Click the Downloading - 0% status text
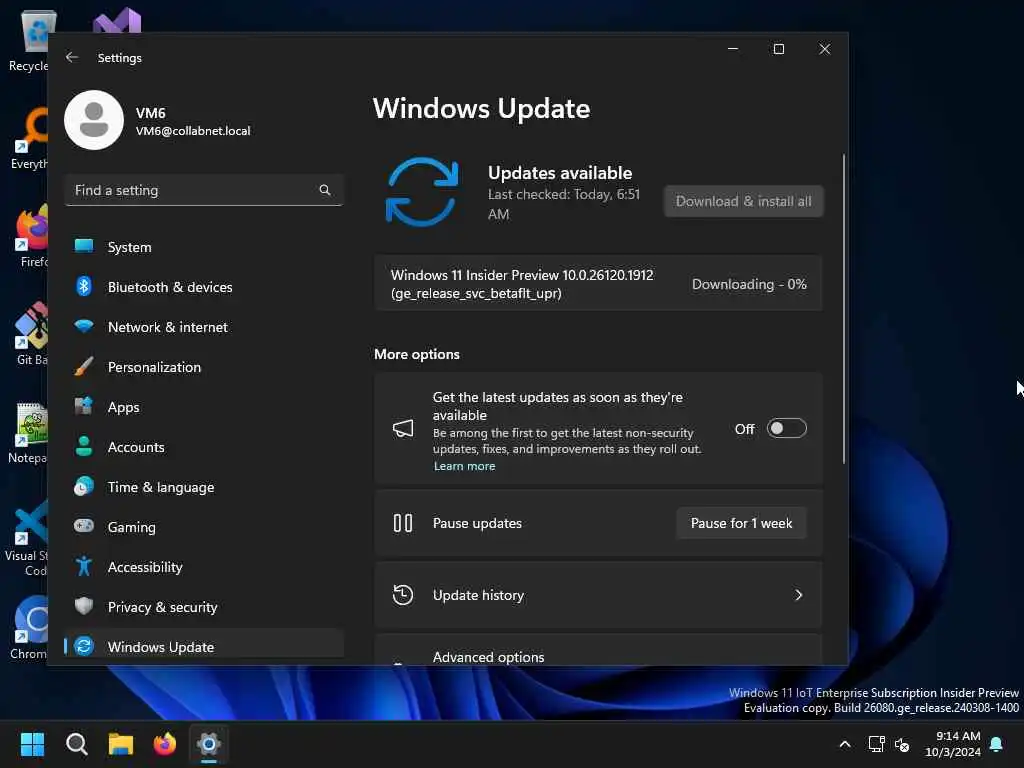 pyautogui.click(x=749, y=284)
